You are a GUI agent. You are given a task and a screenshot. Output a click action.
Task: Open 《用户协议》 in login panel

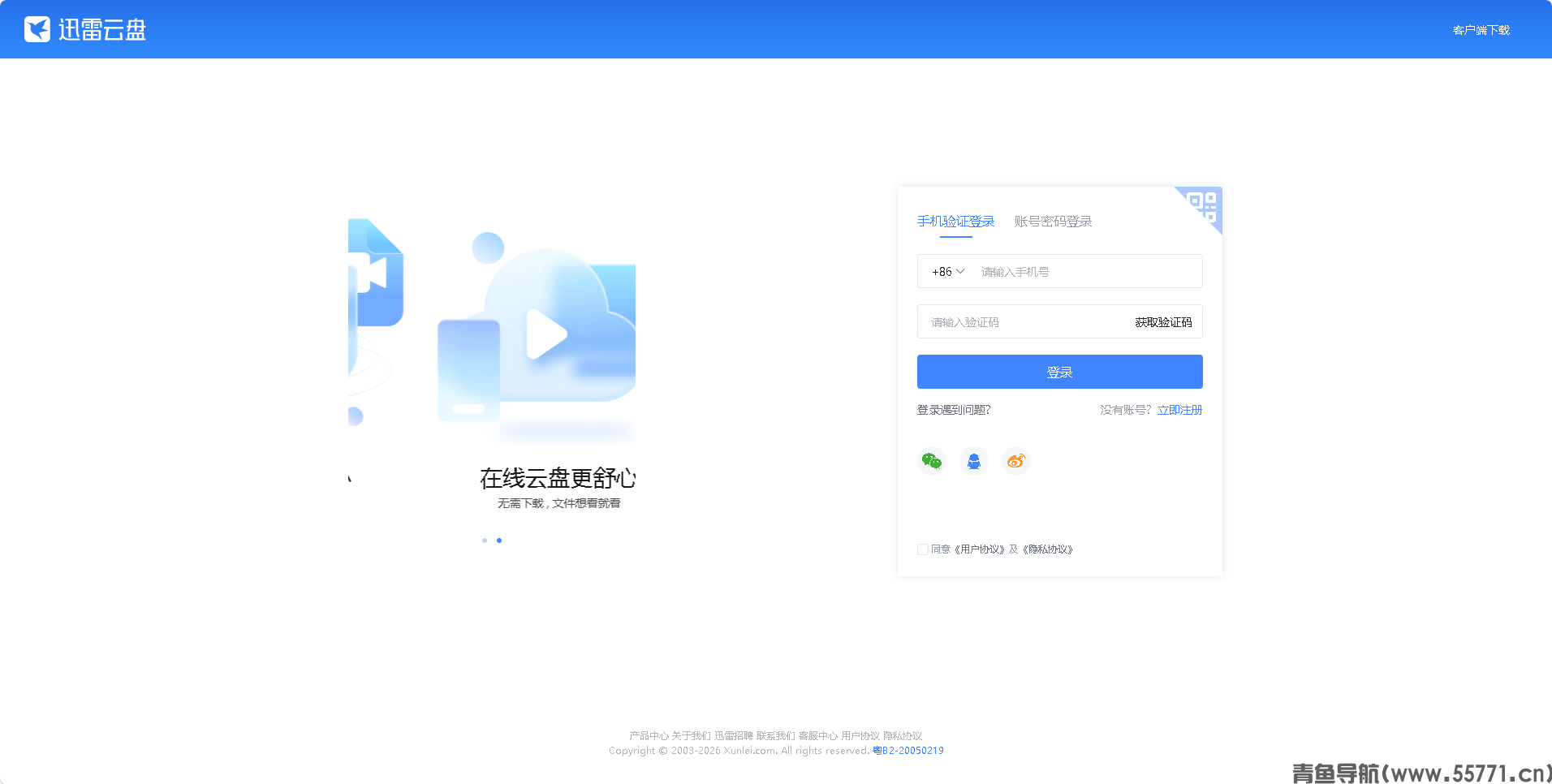(x=979, y=549)
